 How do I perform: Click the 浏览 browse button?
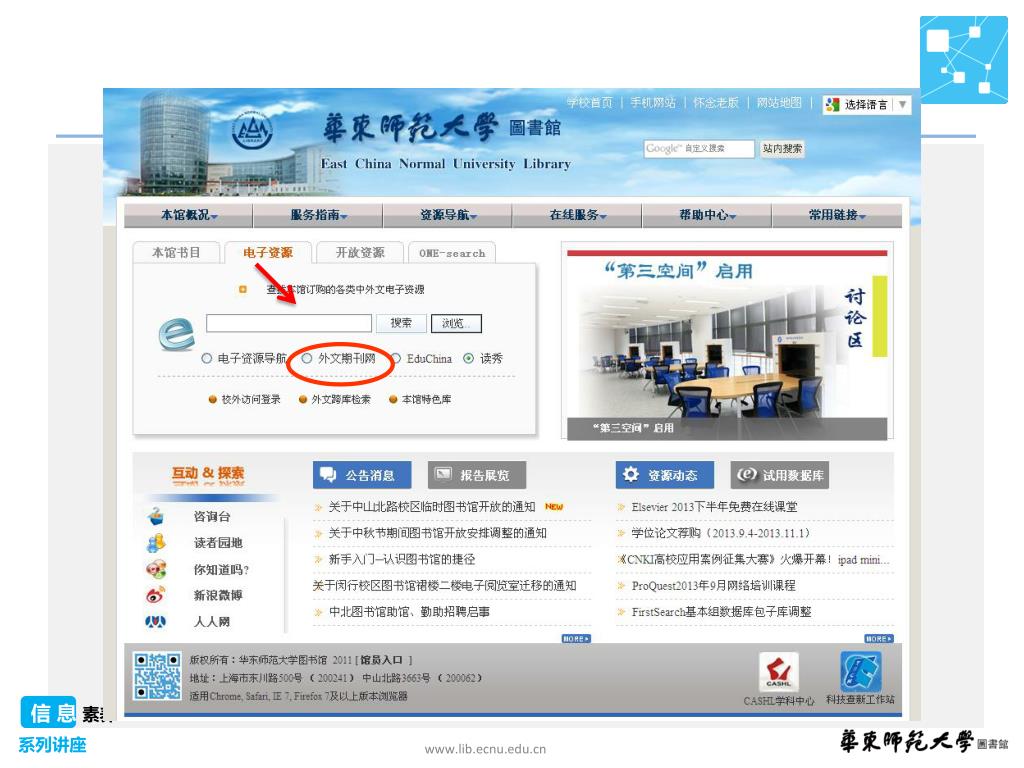click(456, 323)
